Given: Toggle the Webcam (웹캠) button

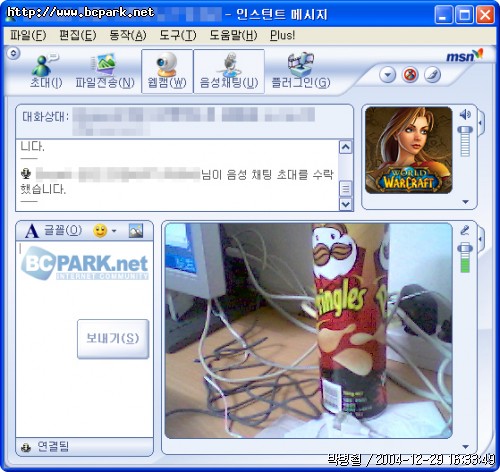Looking at the screenshot, I should 167,71.
